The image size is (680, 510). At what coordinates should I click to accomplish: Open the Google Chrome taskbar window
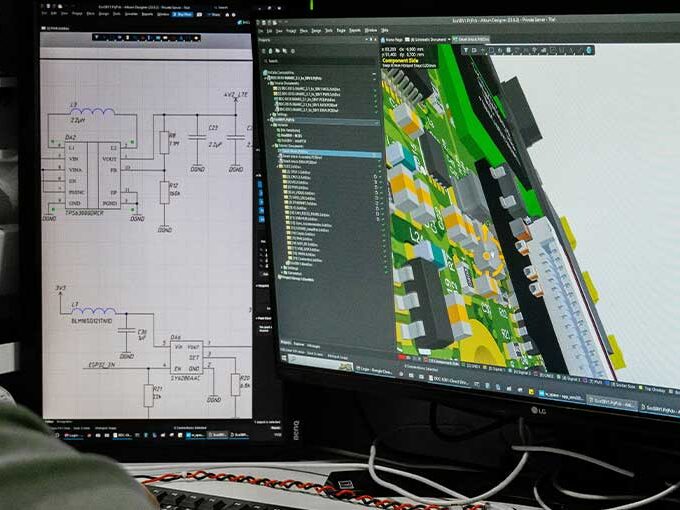pyautogui.click(x=373, y=370)
